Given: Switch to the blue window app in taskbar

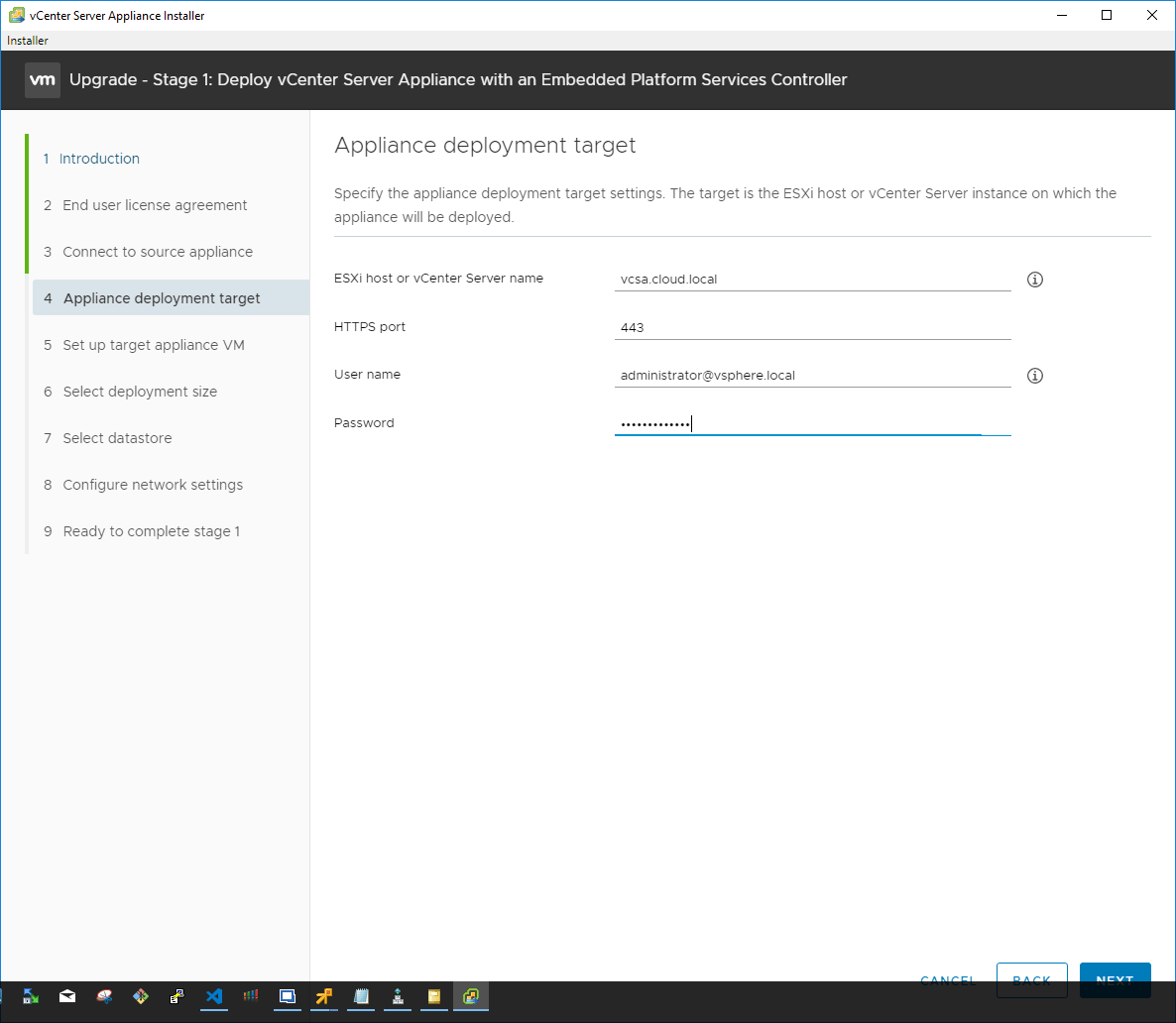Looking at the screenshot, I should (x=288, y=996).
